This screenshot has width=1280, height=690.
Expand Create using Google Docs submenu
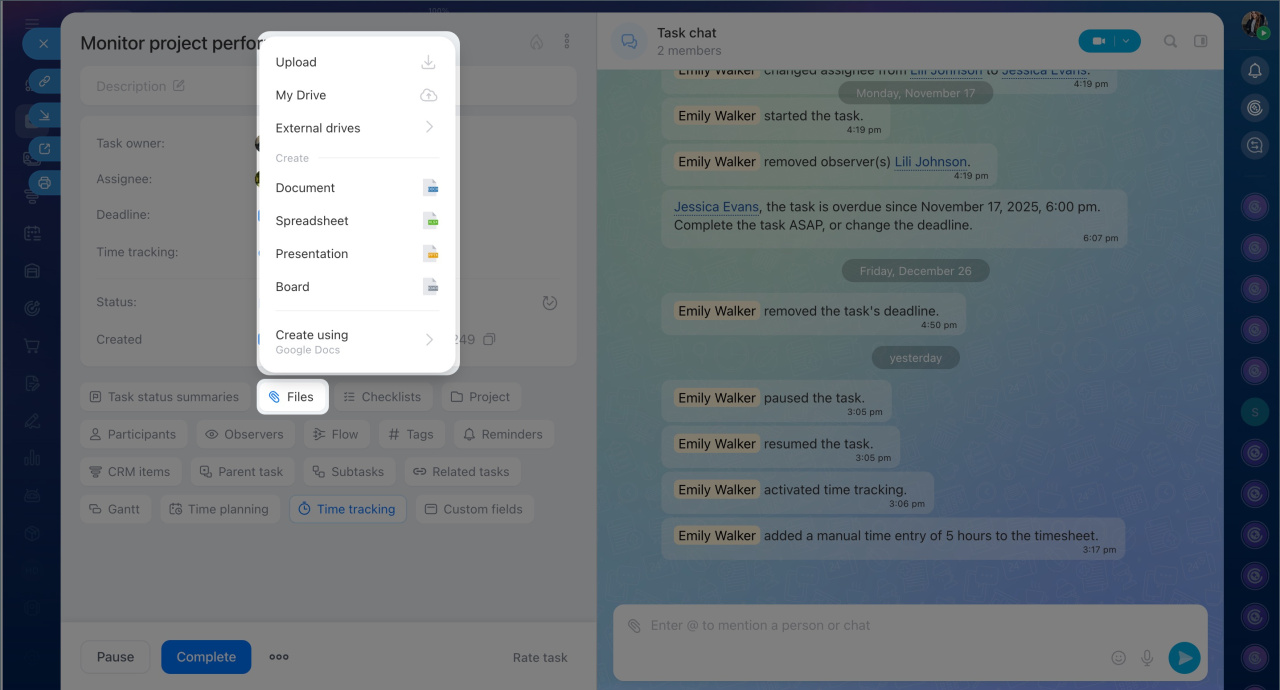pyautogui.click(x=356, y=341)
